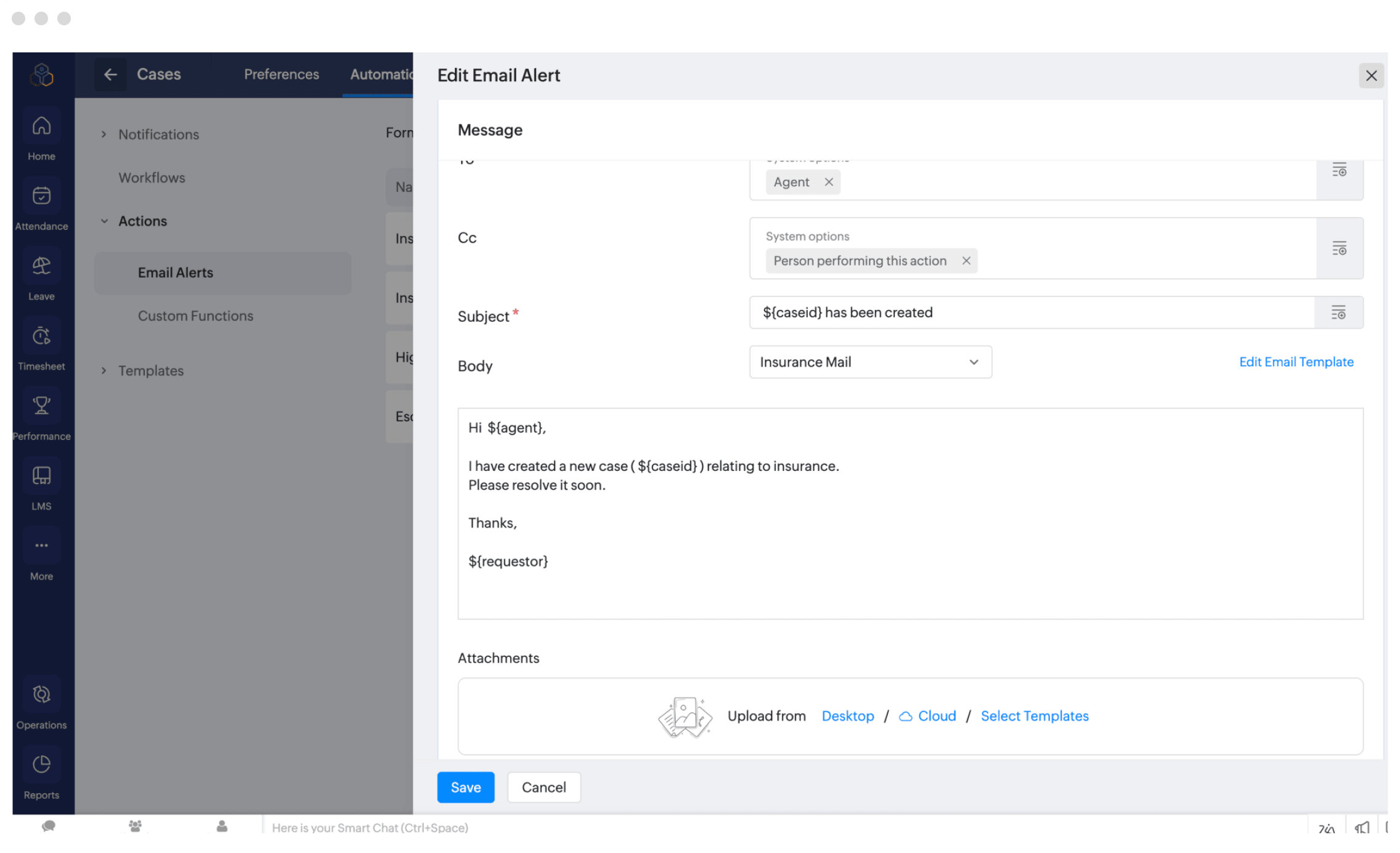Click the merge field icon beside Subject

1338,312
